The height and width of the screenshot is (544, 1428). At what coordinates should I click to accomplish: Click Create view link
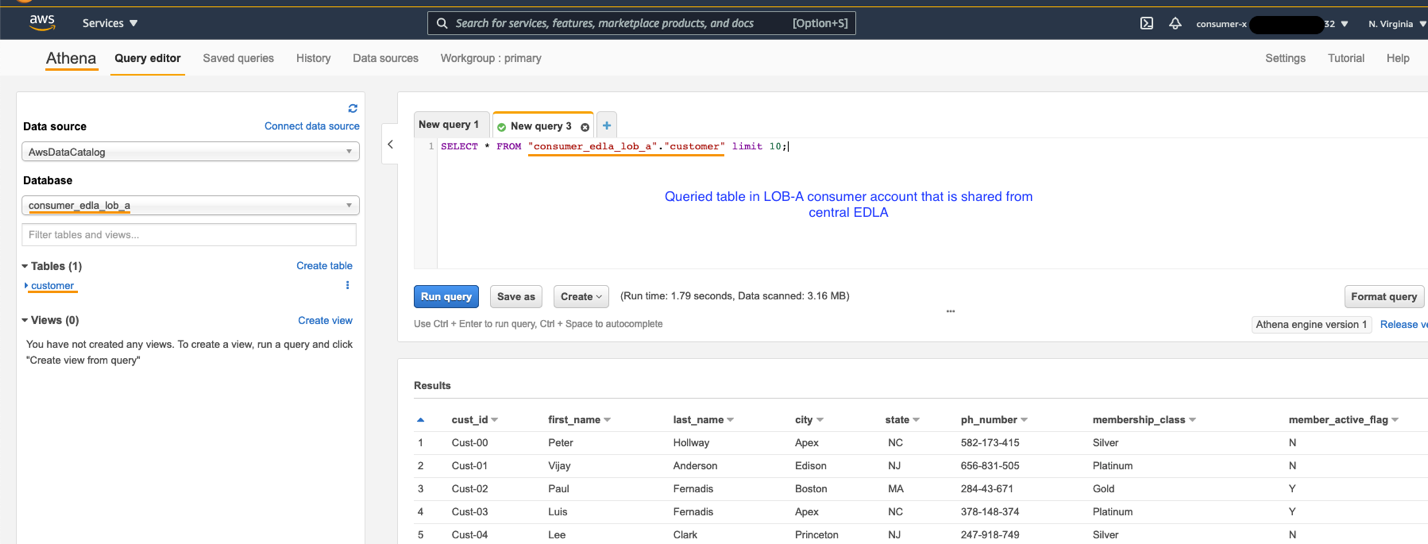(325, 320)
